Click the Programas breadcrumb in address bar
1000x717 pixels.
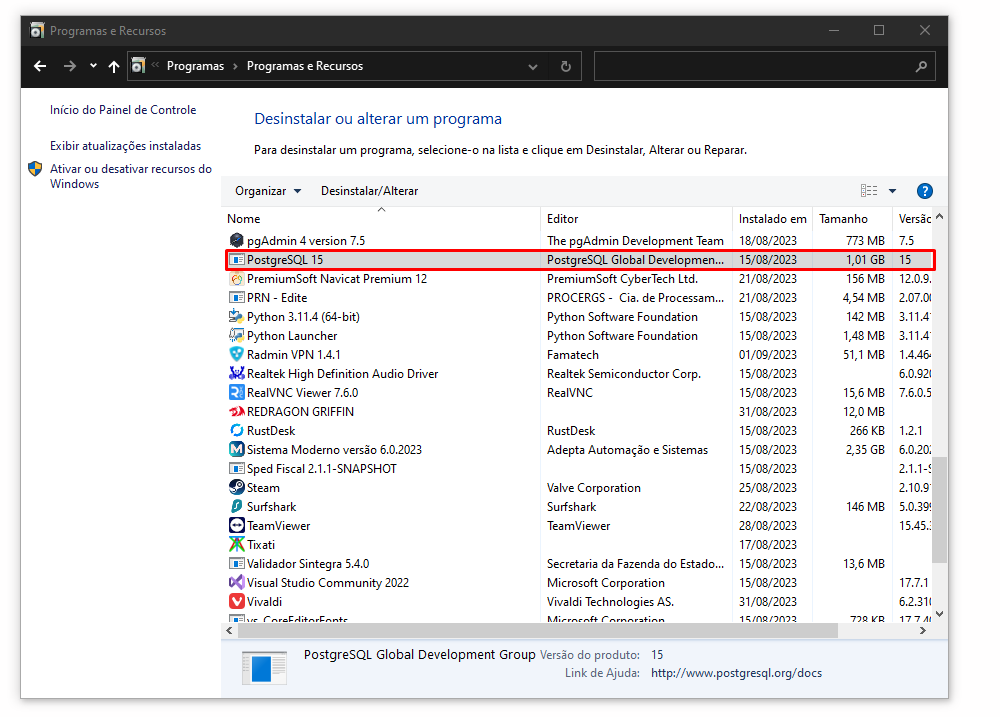coord(195,67)
